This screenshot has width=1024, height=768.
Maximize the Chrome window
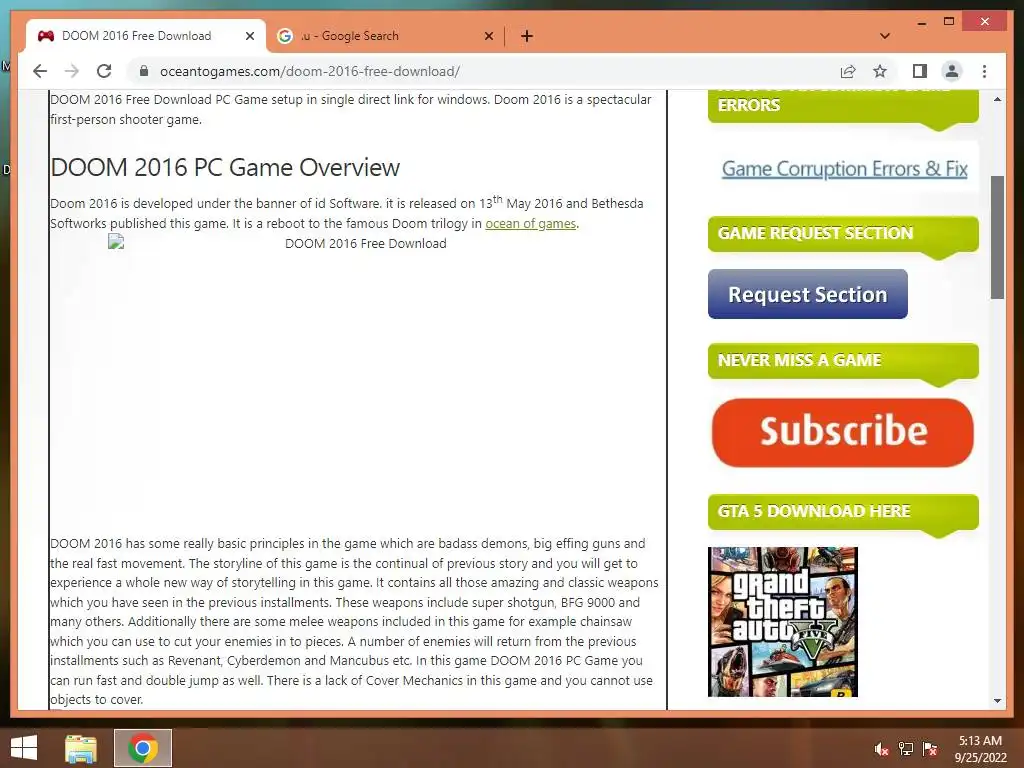tap(949, 22)
